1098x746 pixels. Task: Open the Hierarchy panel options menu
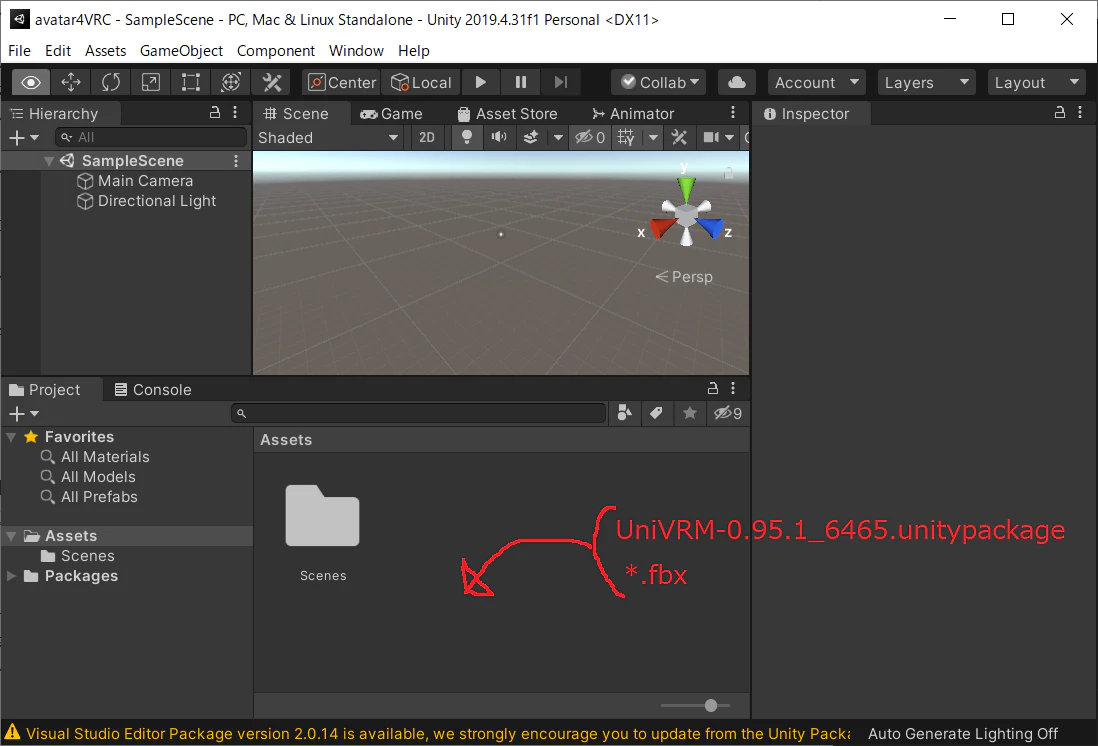coord(235,113)
